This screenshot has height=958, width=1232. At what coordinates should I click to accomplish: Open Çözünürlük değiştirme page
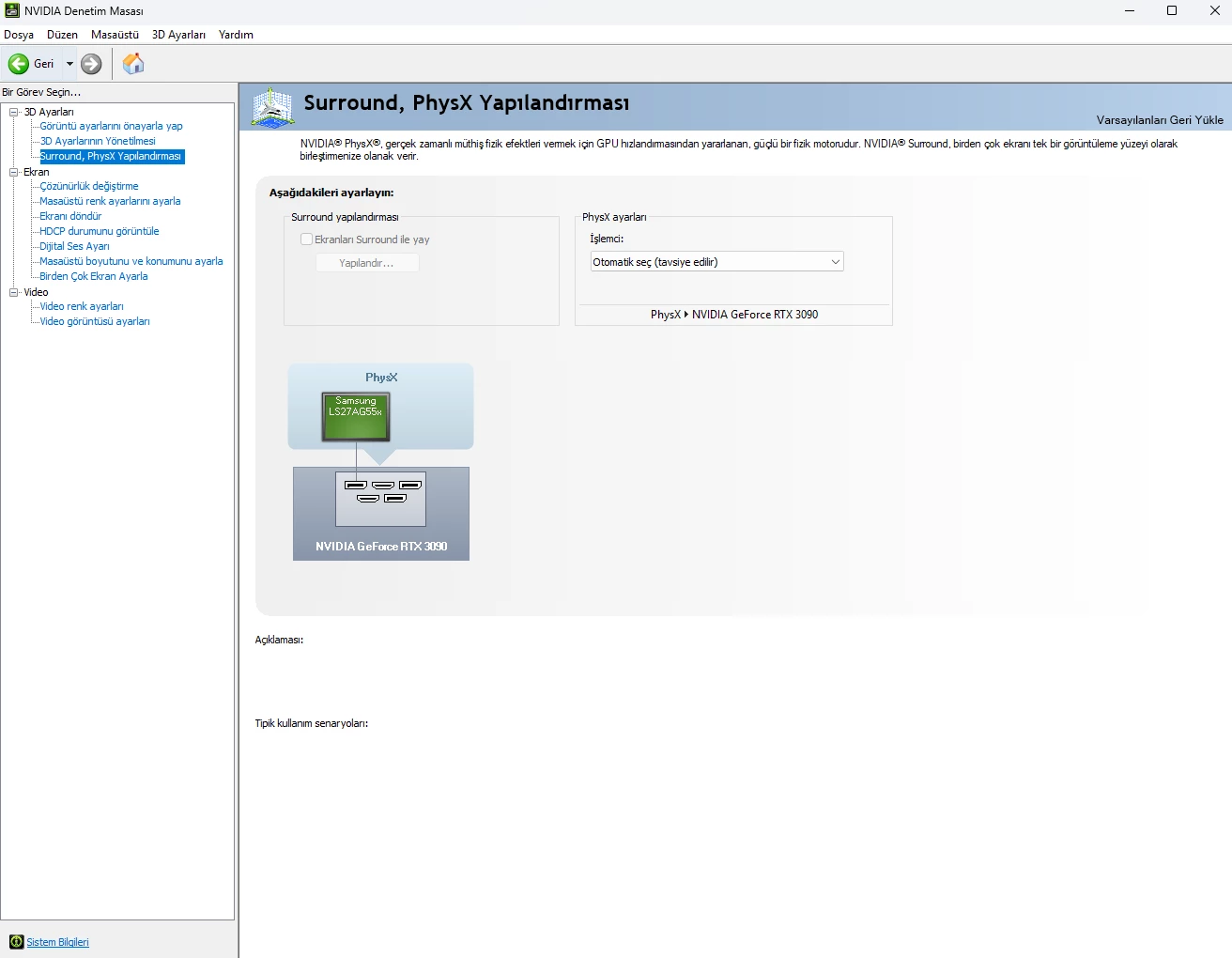coord(88,186)
